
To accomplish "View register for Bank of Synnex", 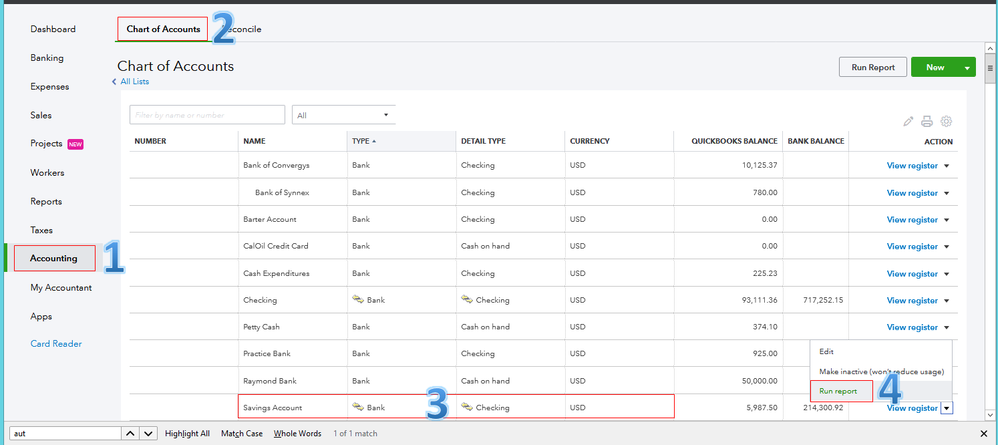I will (912, 193).
